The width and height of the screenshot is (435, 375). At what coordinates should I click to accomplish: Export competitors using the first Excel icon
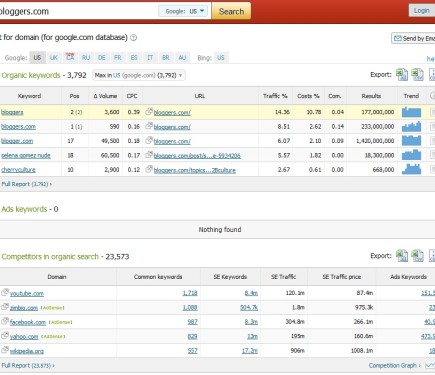402,256
